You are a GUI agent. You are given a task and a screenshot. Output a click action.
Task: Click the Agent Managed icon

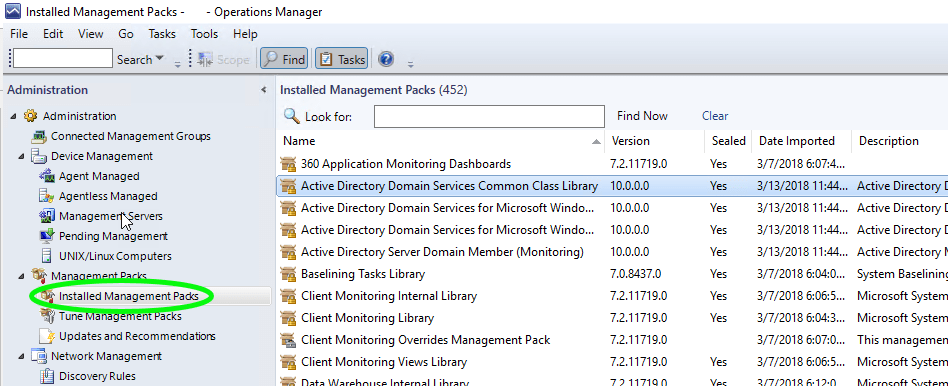(x=47, y=176)
